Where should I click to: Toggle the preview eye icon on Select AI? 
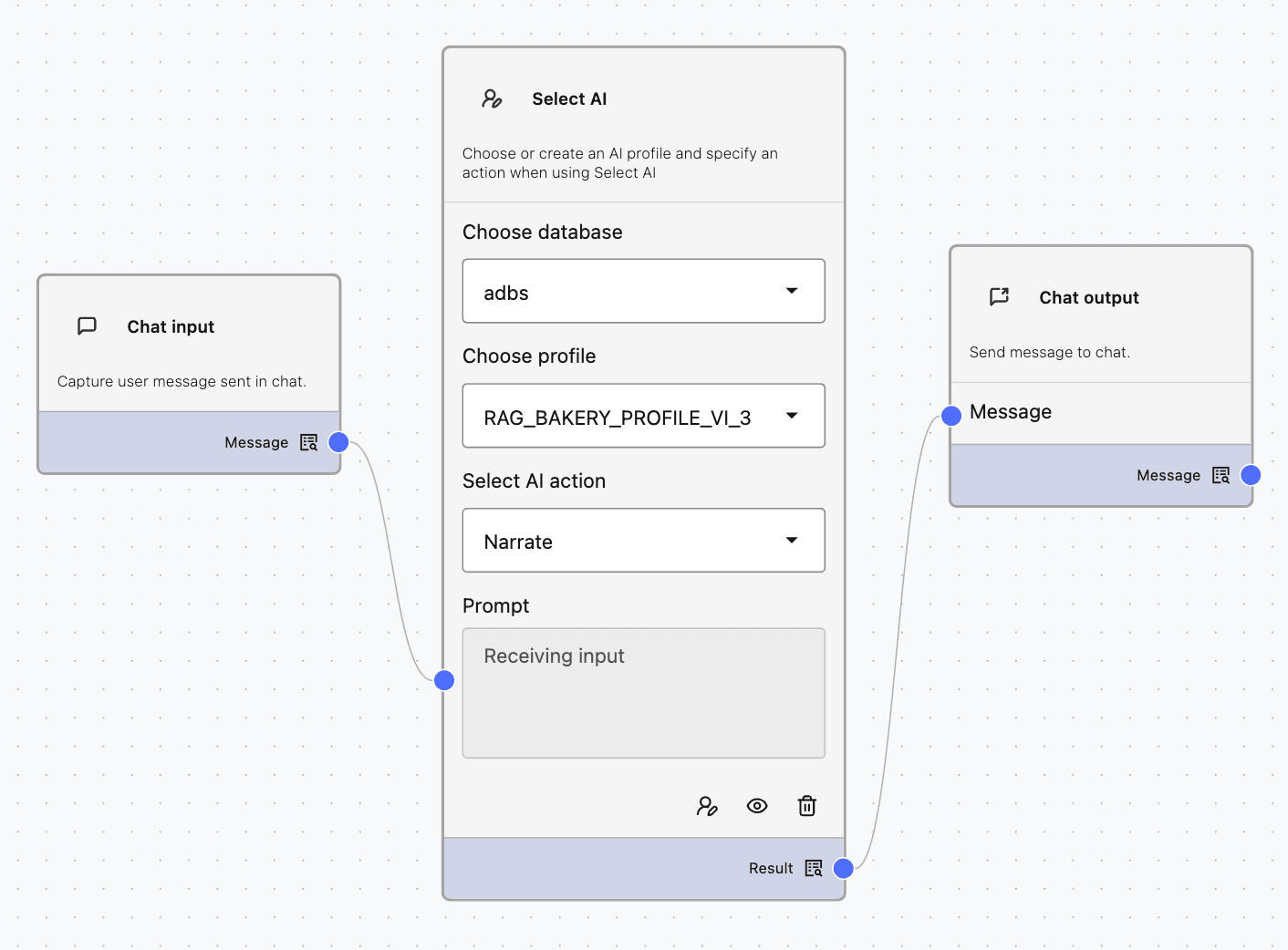click(757, 806)
